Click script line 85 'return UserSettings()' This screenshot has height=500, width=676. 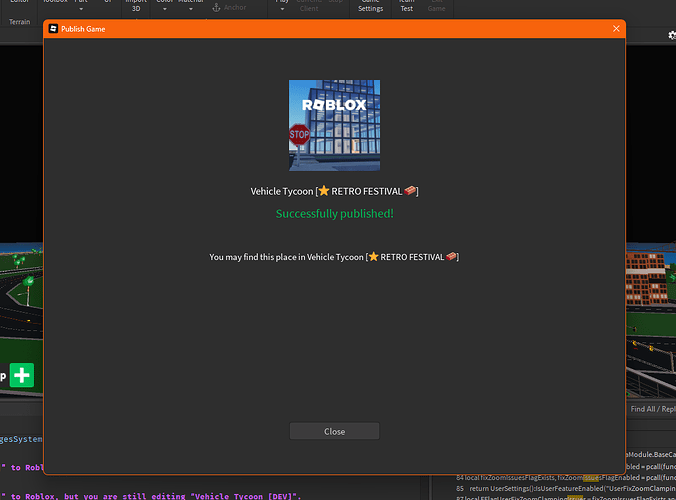[566, 488]
